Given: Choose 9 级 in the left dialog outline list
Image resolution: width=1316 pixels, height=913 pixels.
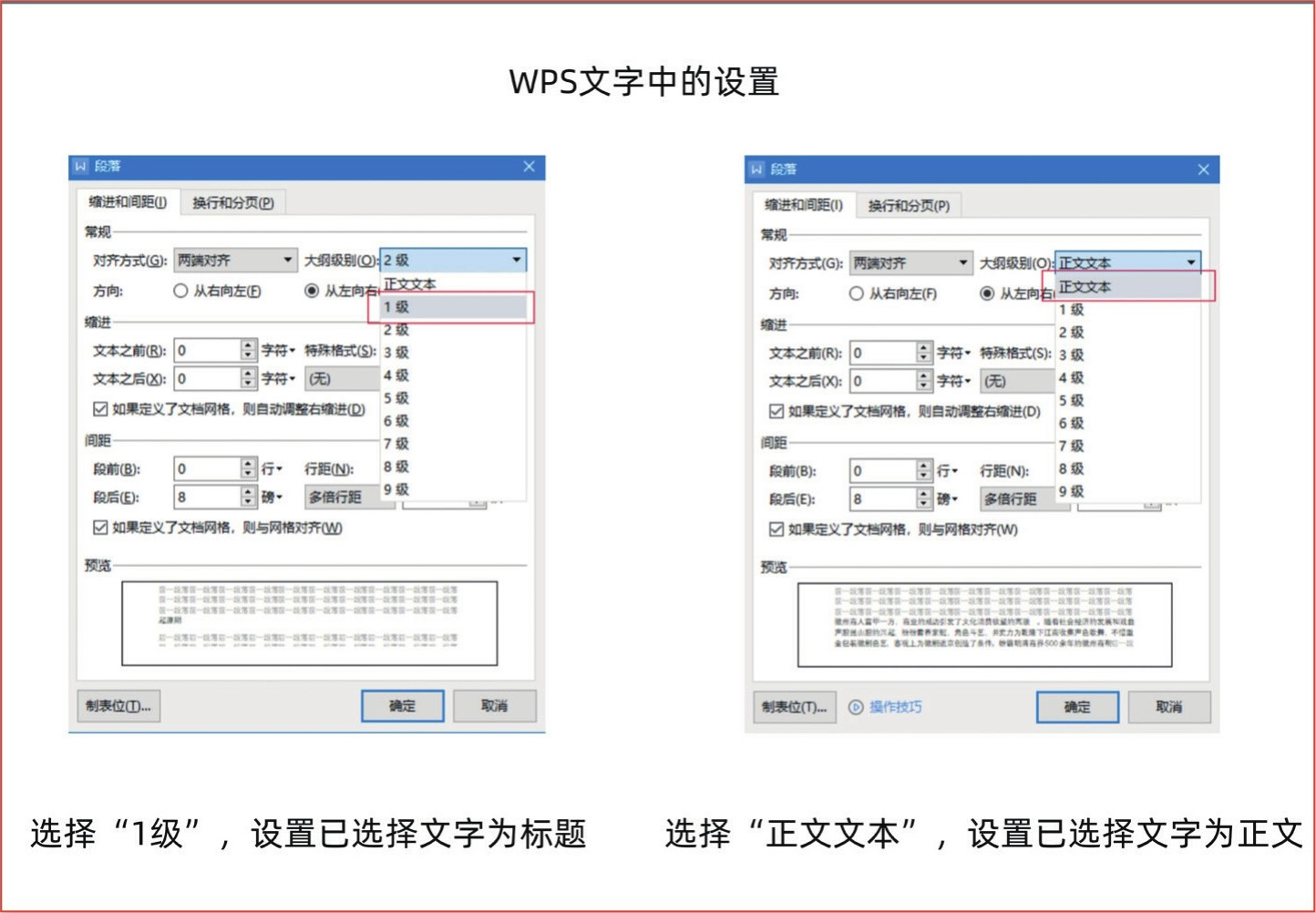Looking at the screenshot, I should coord(453,489).
